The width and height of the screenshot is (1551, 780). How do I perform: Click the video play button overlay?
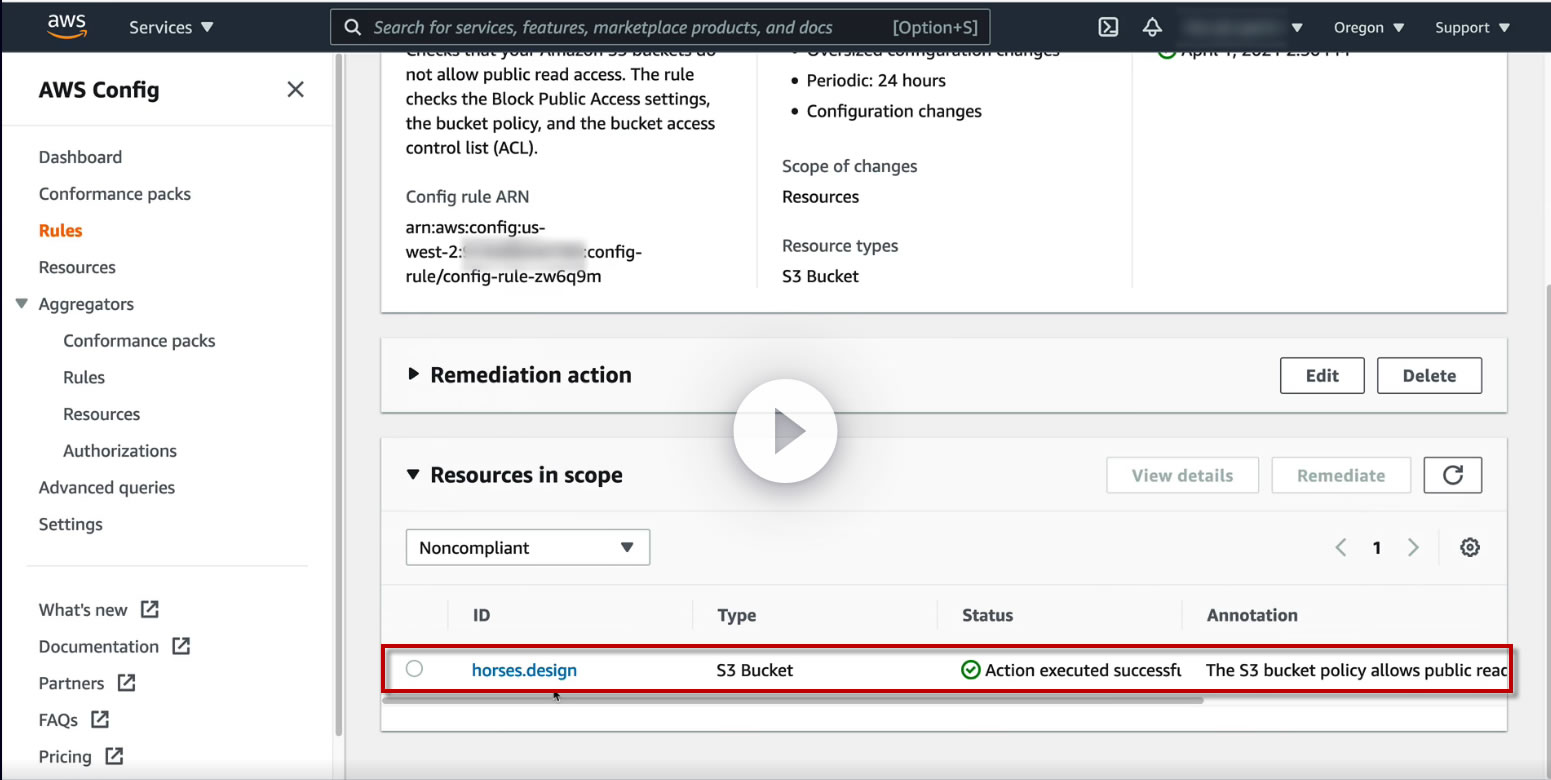(785, 431)
